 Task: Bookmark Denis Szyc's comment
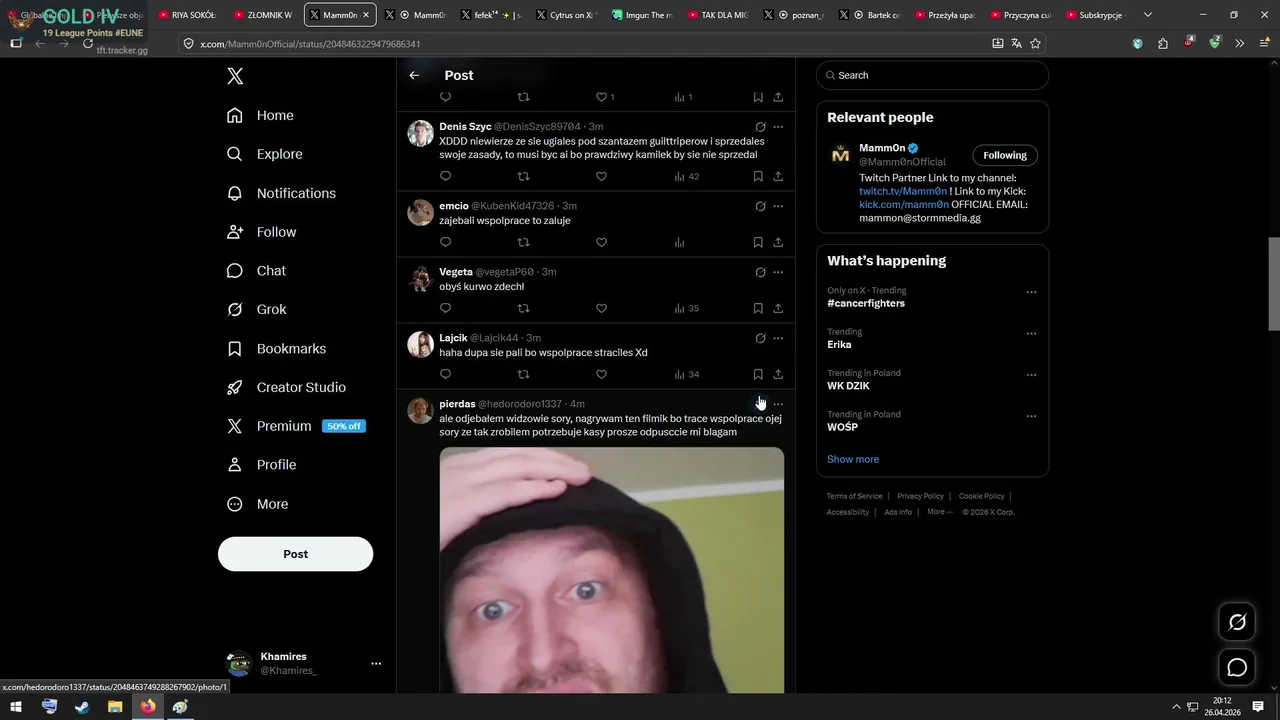pyautogui.click(x=758, y=177)
